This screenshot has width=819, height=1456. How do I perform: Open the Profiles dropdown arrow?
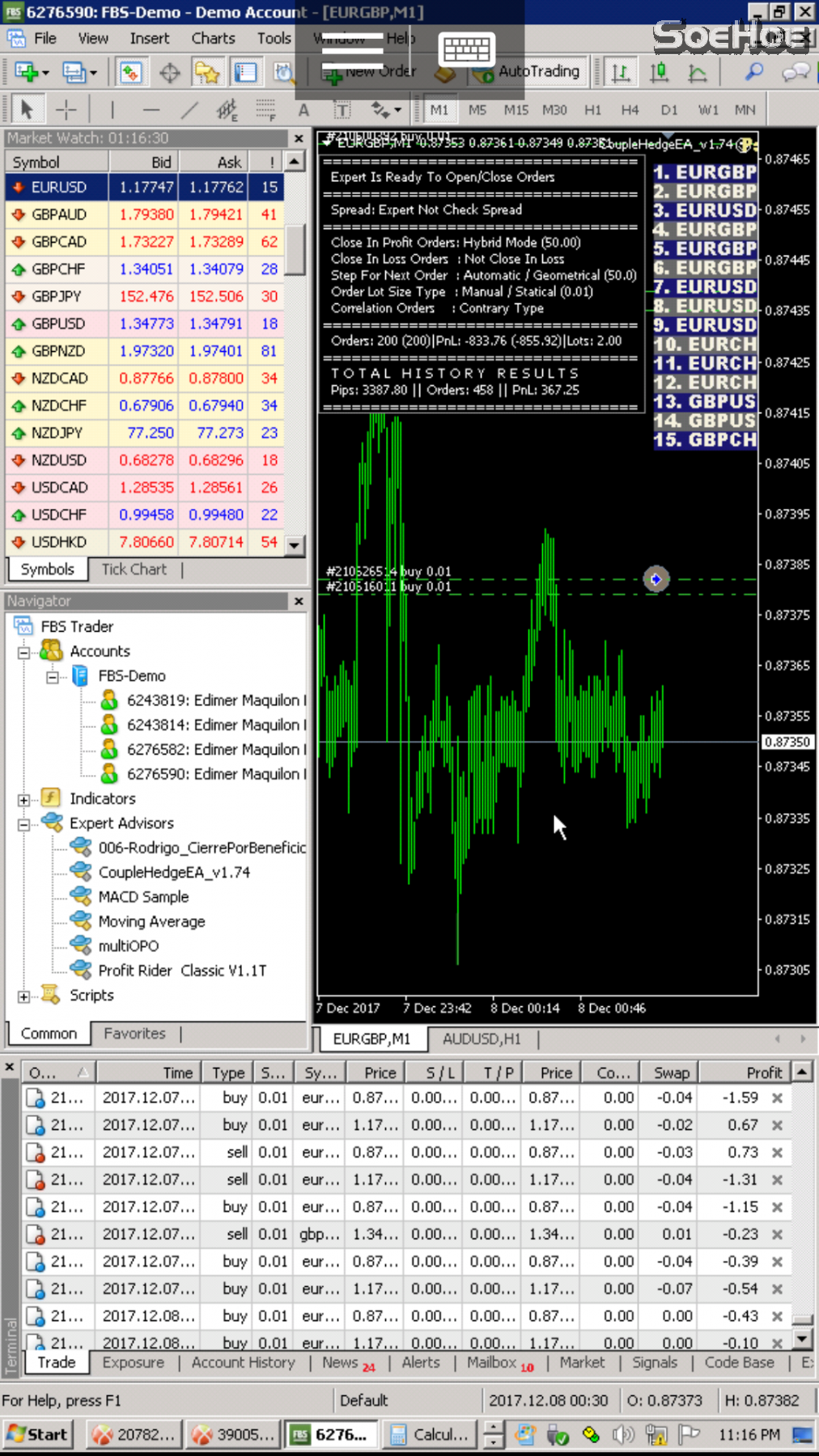pos(94,73)
